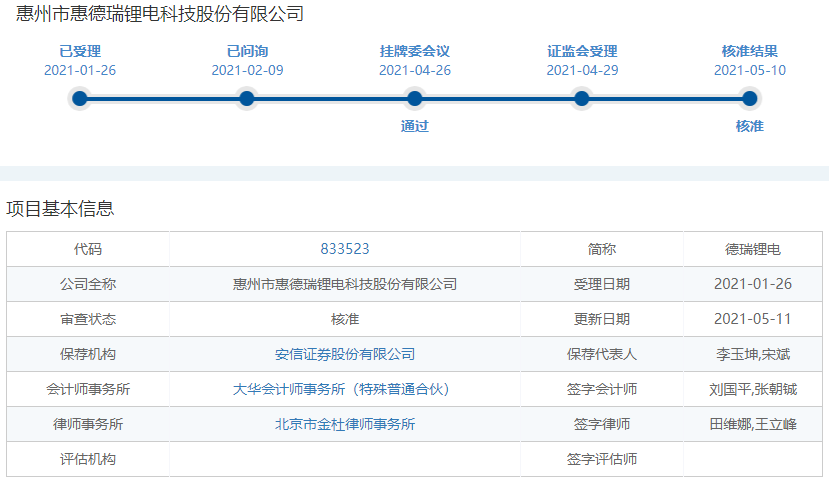Click the 已问询 stage label

[247, 51]
